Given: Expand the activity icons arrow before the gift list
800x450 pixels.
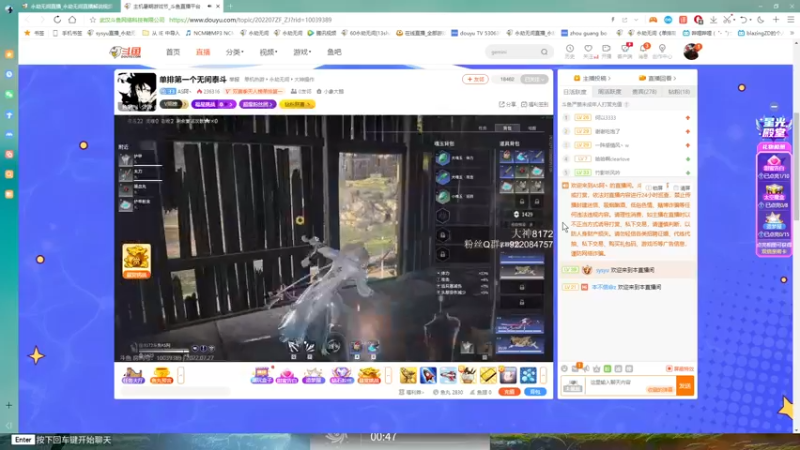Looking at the screenshot, I should pos(388,376).
